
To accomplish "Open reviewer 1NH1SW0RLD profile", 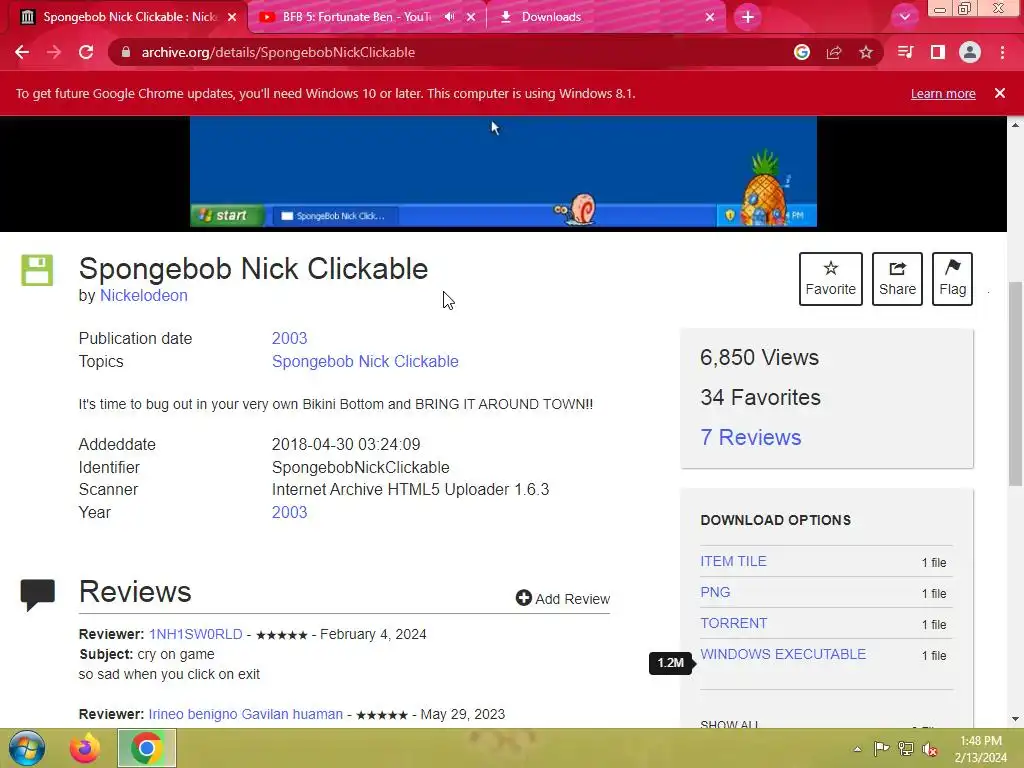I will pyautogui.click(x=195, y=634).
